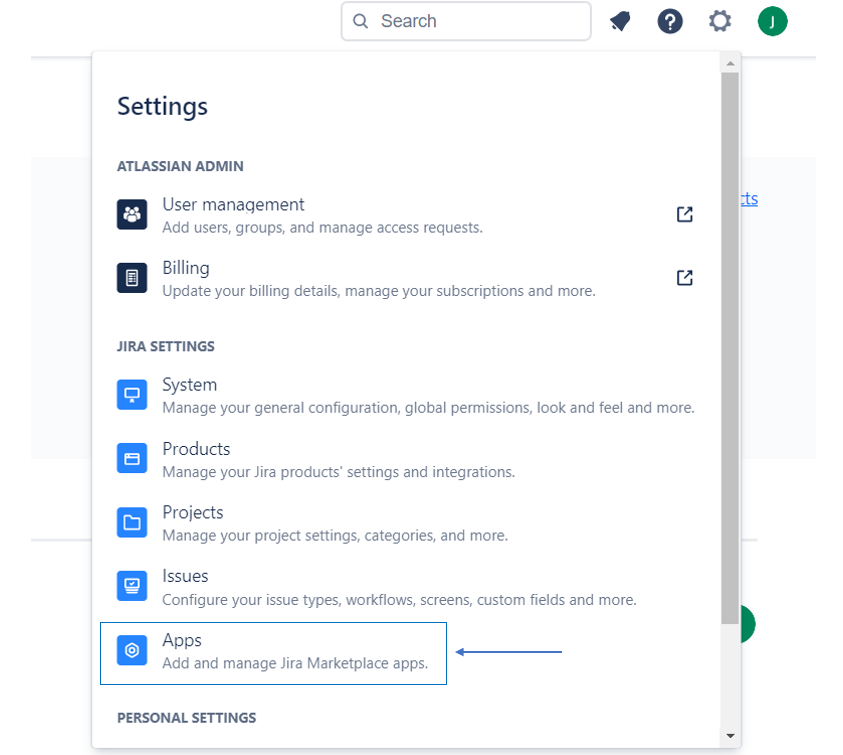Open the notifications bell icon
The image size is (843, 755).
[620, 22]
